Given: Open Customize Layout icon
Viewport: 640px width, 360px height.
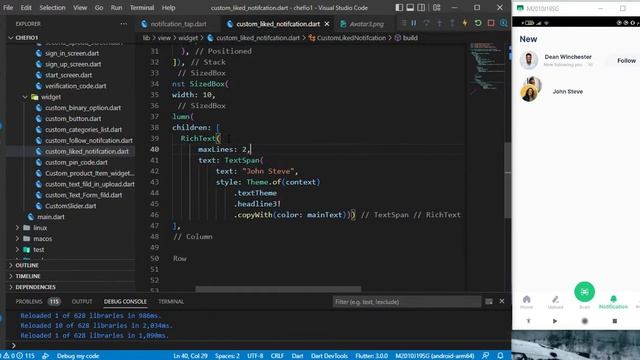Looking at the screenshot, I should [x=436, y=7].
